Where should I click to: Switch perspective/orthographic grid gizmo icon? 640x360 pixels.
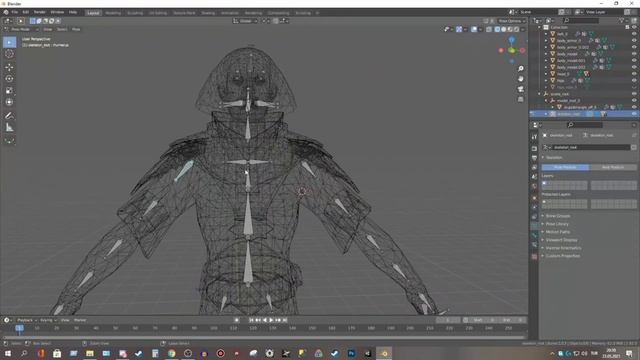point(520,99)
